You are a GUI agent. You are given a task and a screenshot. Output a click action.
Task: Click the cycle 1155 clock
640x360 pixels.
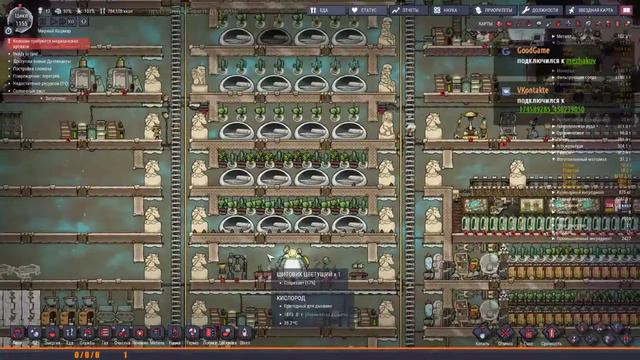20,19
